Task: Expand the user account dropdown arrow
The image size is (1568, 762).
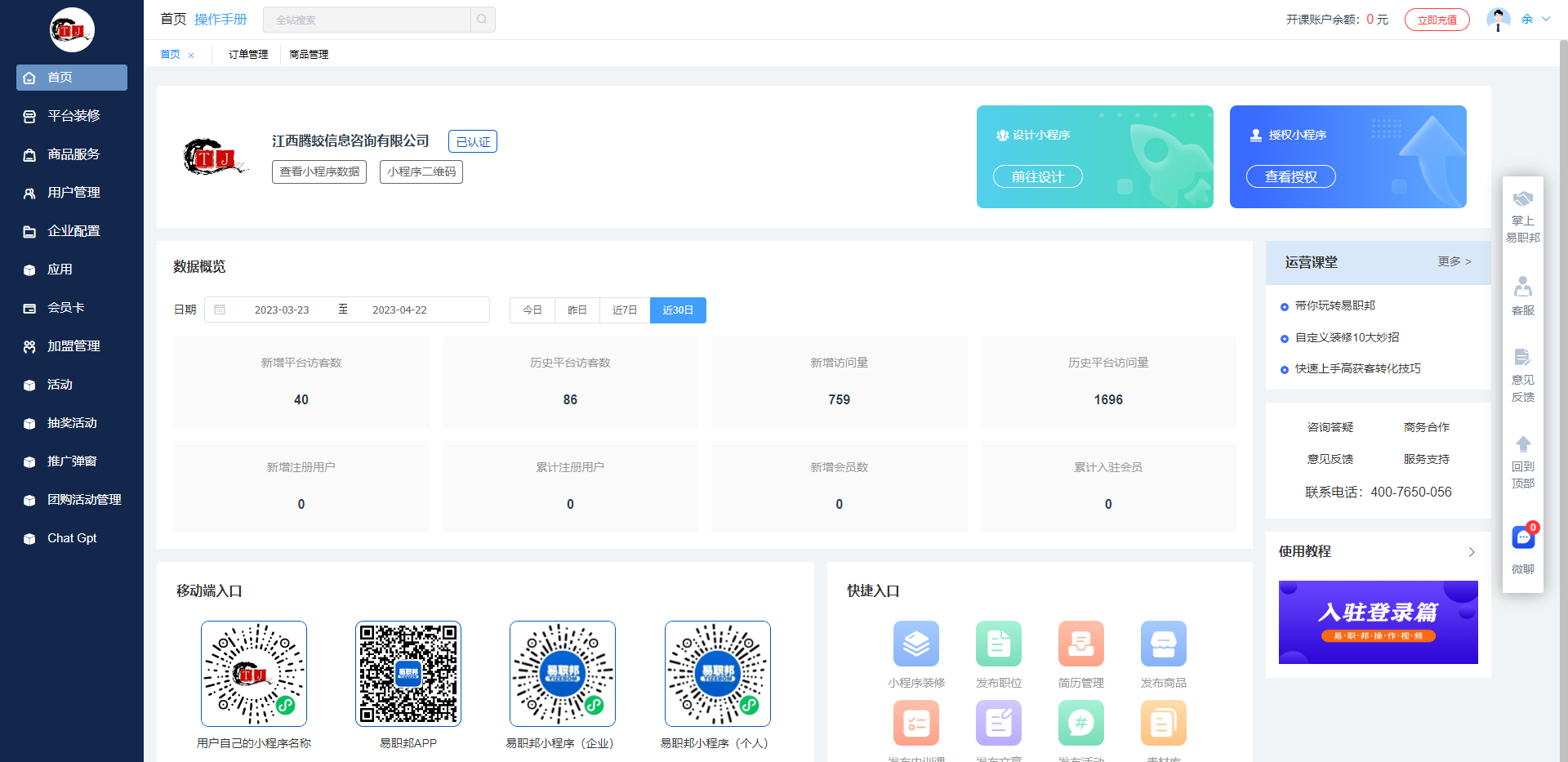Action: (1546, 19)
